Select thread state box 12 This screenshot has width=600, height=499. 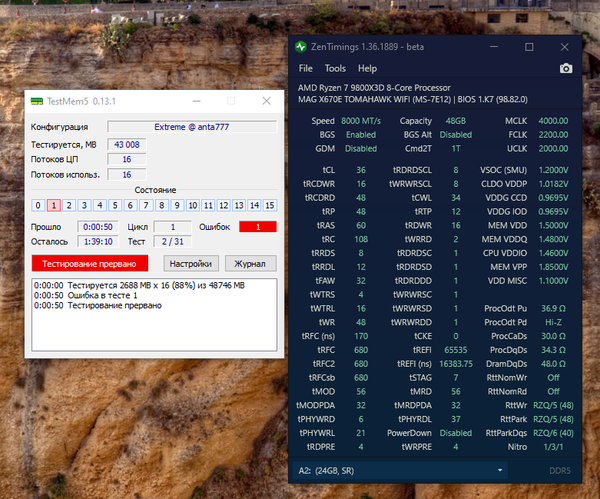coord(223,205)
